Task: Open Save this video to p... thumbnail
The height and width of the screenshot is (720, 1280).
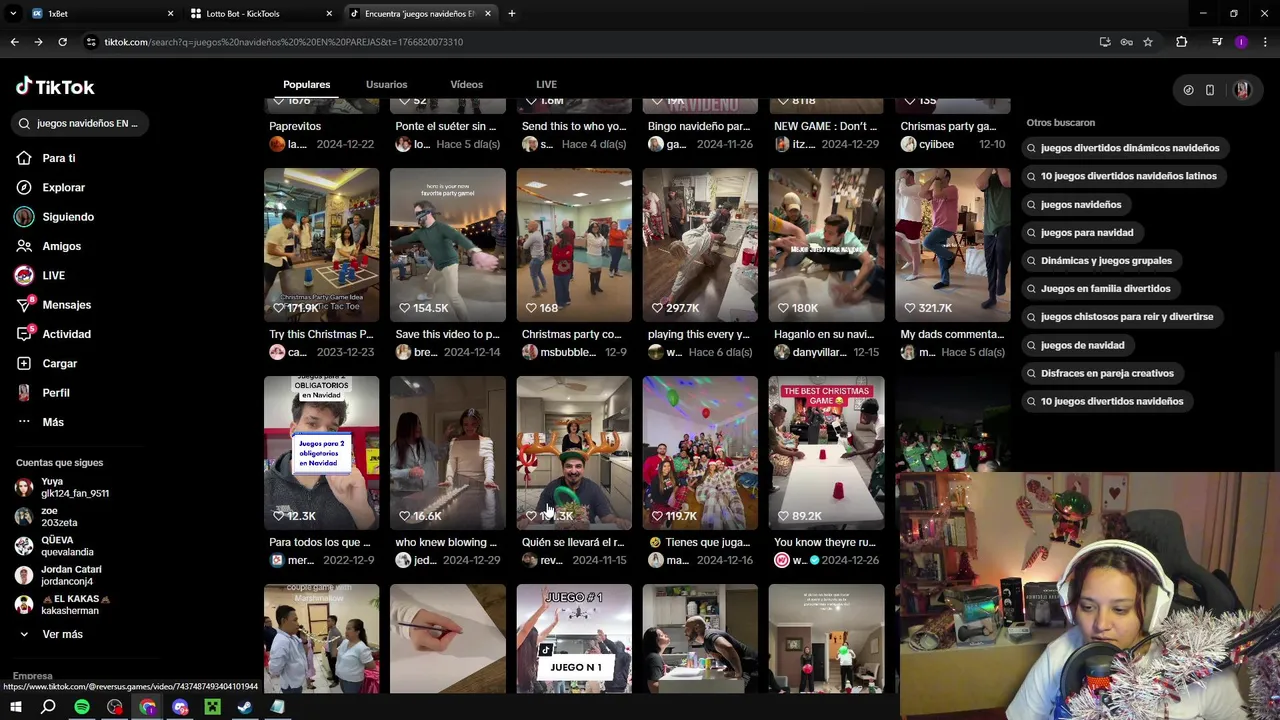Action: (x=447, y=245)
